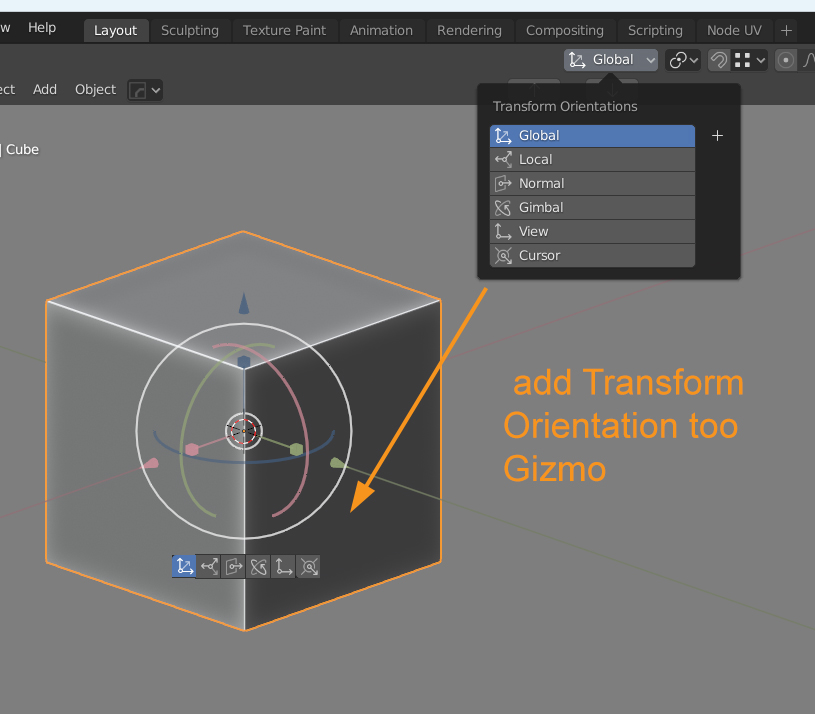Select Global in the Transform Orientations list
The width and height of the screenshot is (815, 714).
(x=592, y=136)
